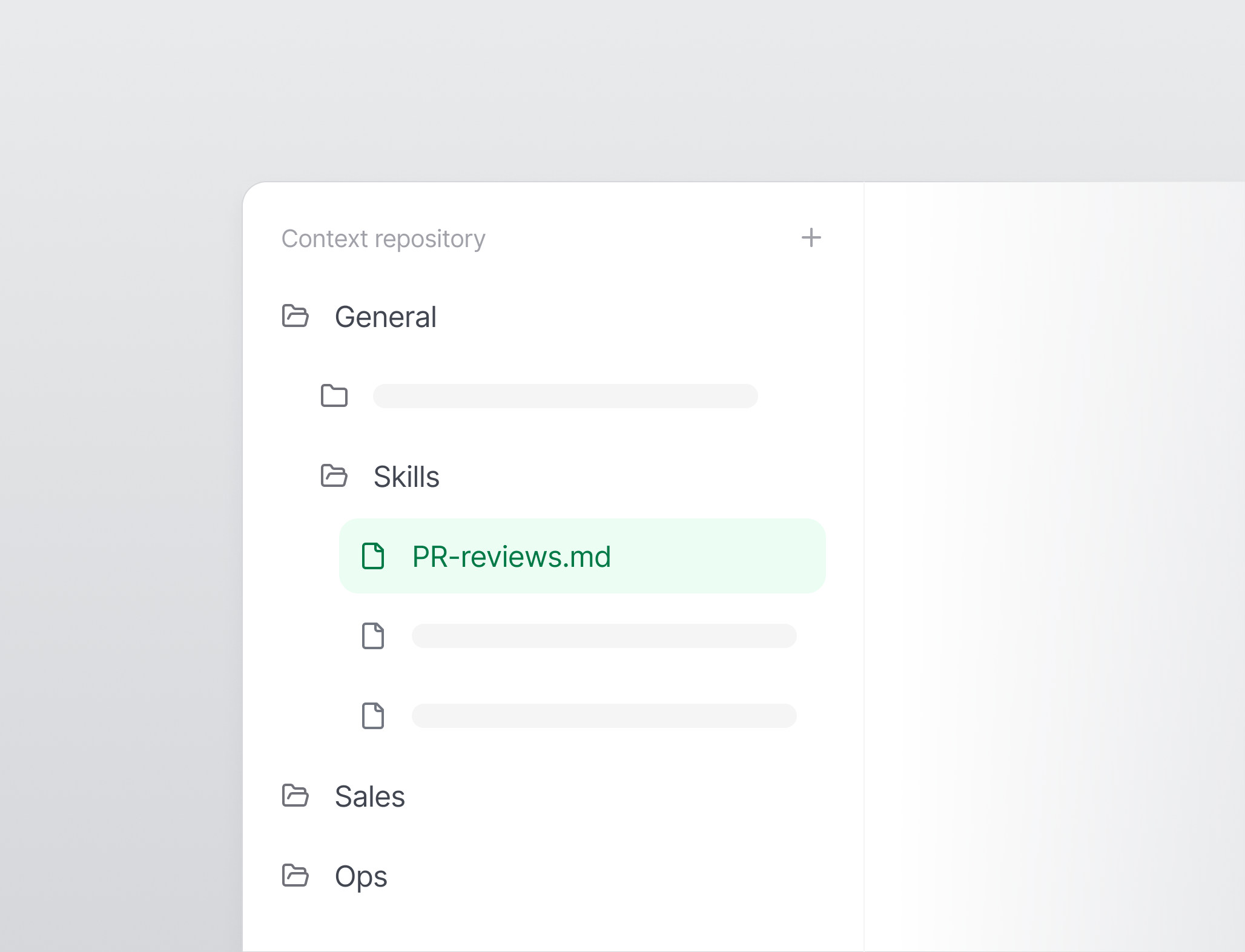Click the placeholder name bar under General

[x=565, y=396]
